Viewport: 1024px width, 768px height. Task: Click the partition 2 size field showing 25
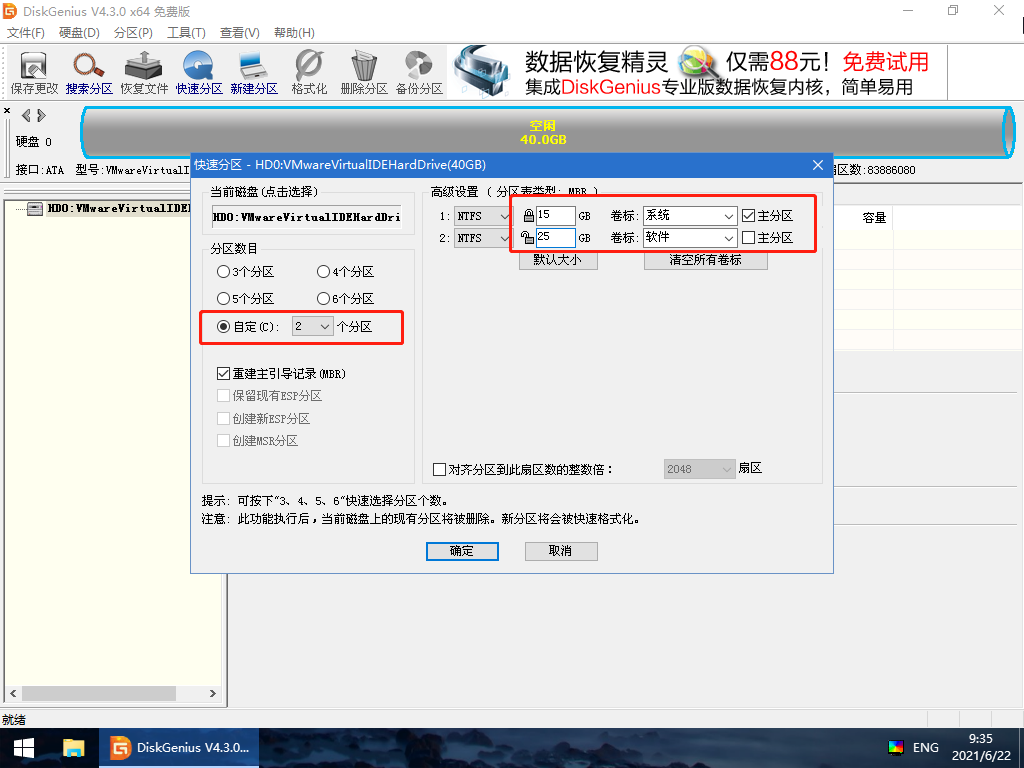(x=555, y=238)
